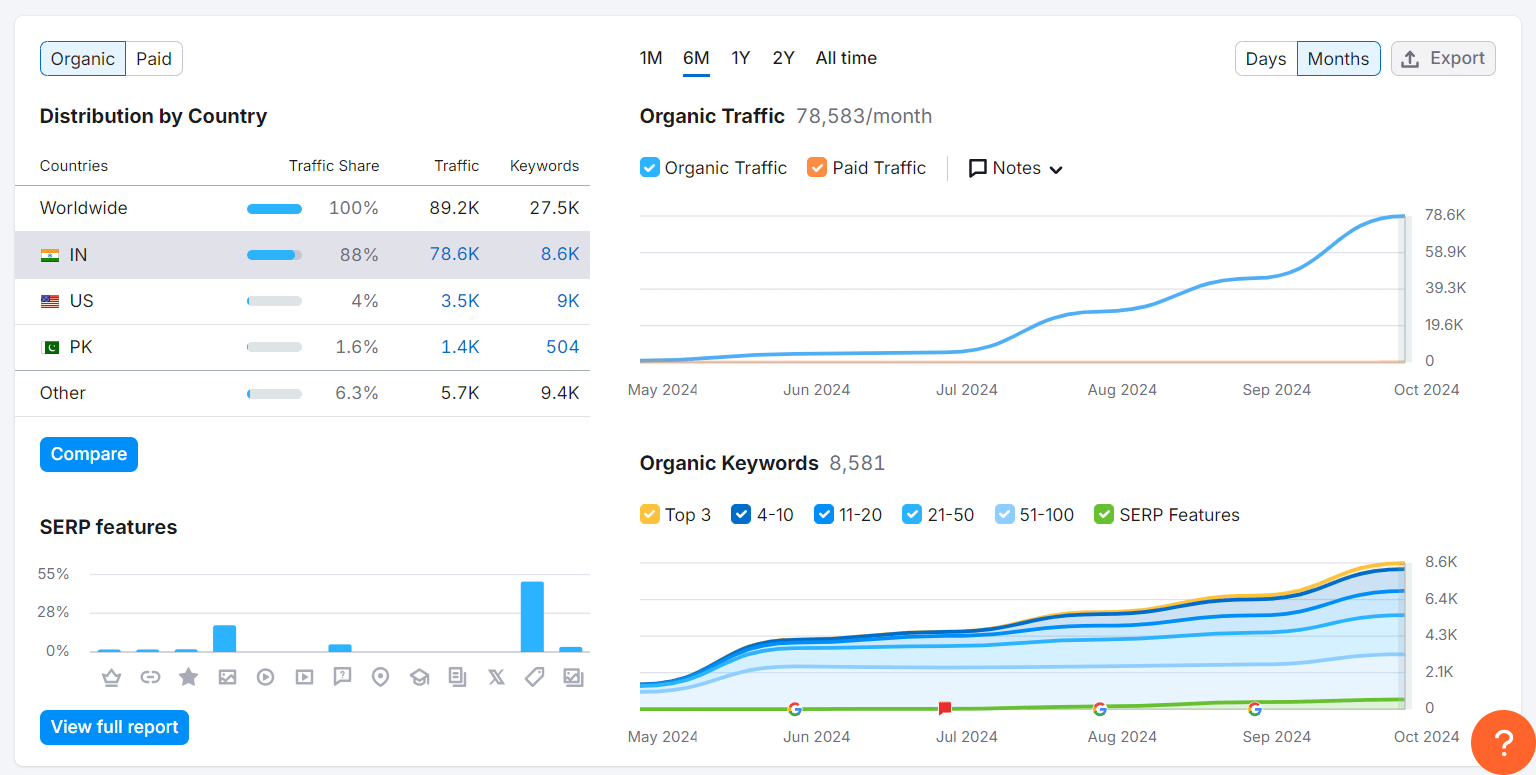This screenshot has height=775, width=1536.
Task: Open the Notes dropdown
Action: click(x=1015, y=168)
